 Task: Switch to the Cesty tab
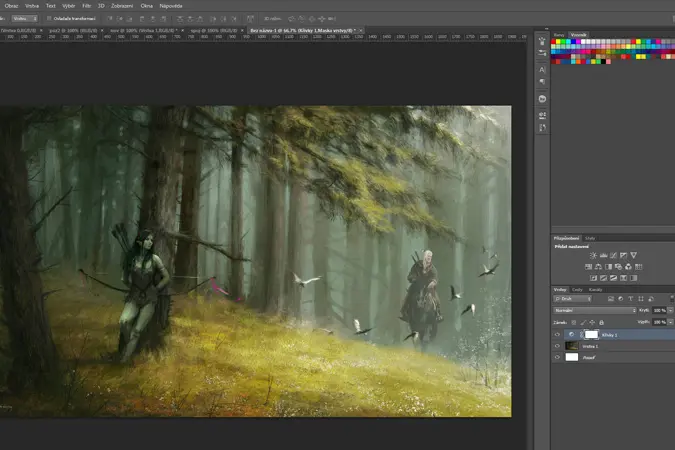coord(577,290)
